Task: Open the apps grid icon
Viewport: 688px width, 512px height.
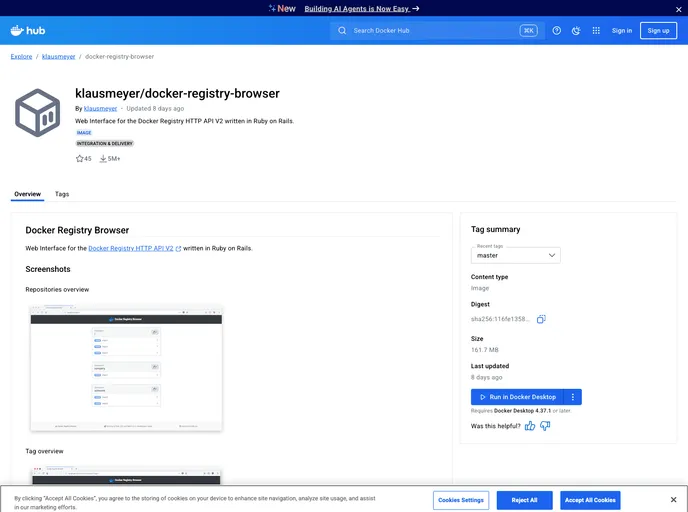Action: click(x=596, y=30)
